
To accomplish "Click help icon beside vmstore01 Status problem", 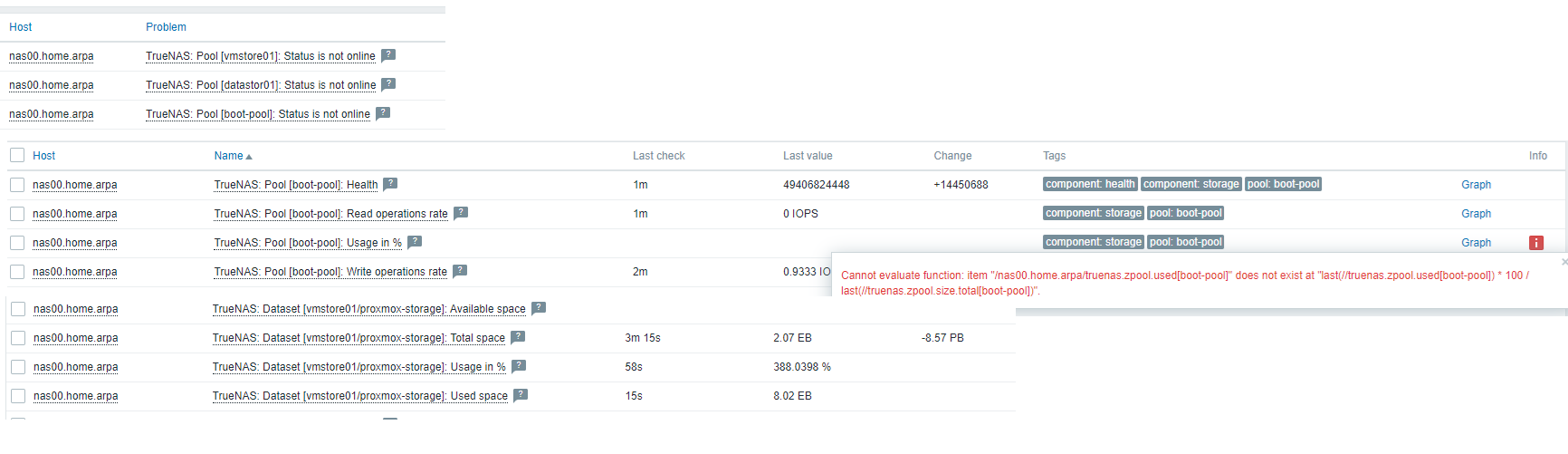I will click(x=388, y=55).
